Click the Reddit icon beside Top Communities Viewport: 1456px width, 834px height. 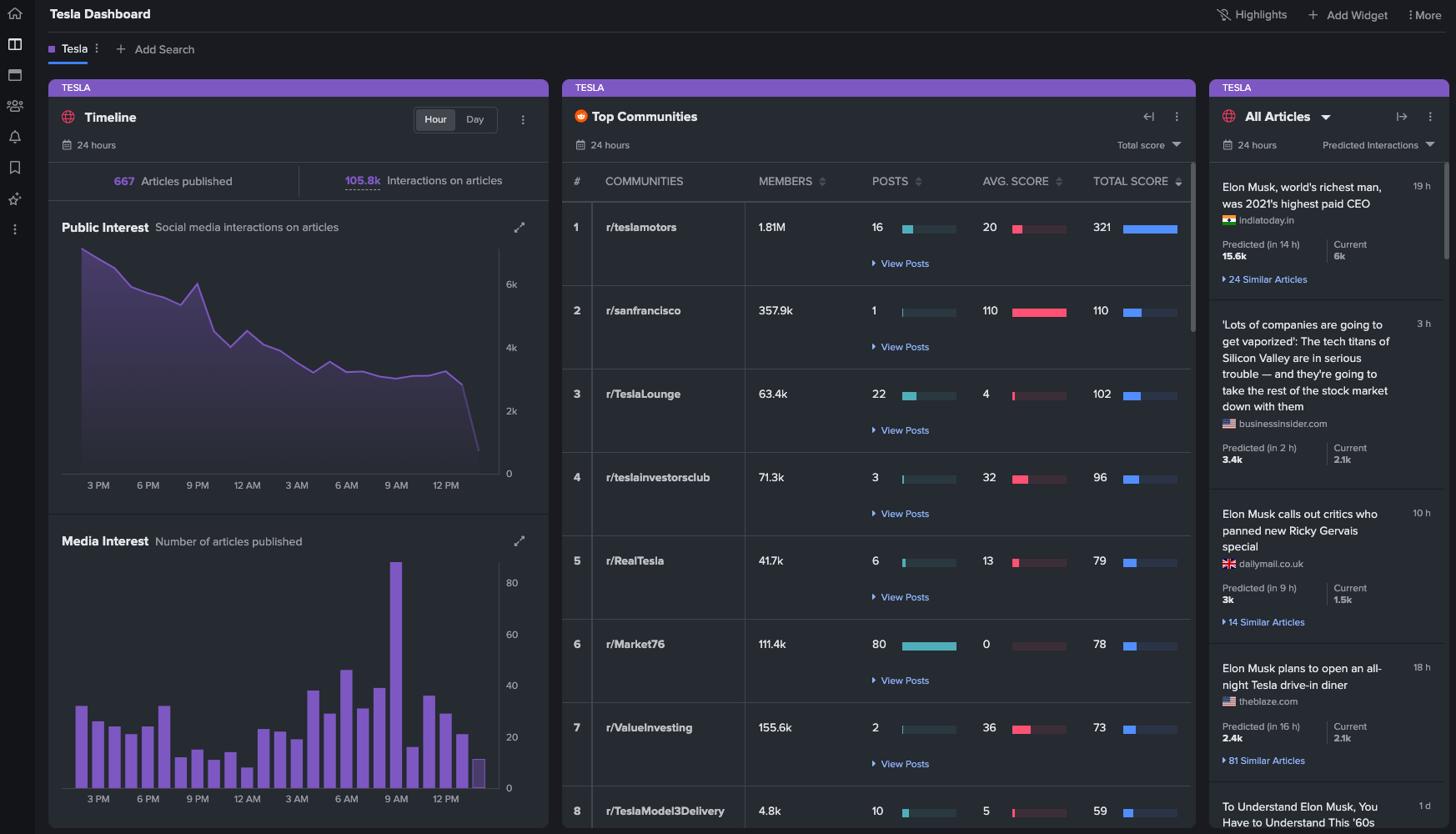point(581,117)
